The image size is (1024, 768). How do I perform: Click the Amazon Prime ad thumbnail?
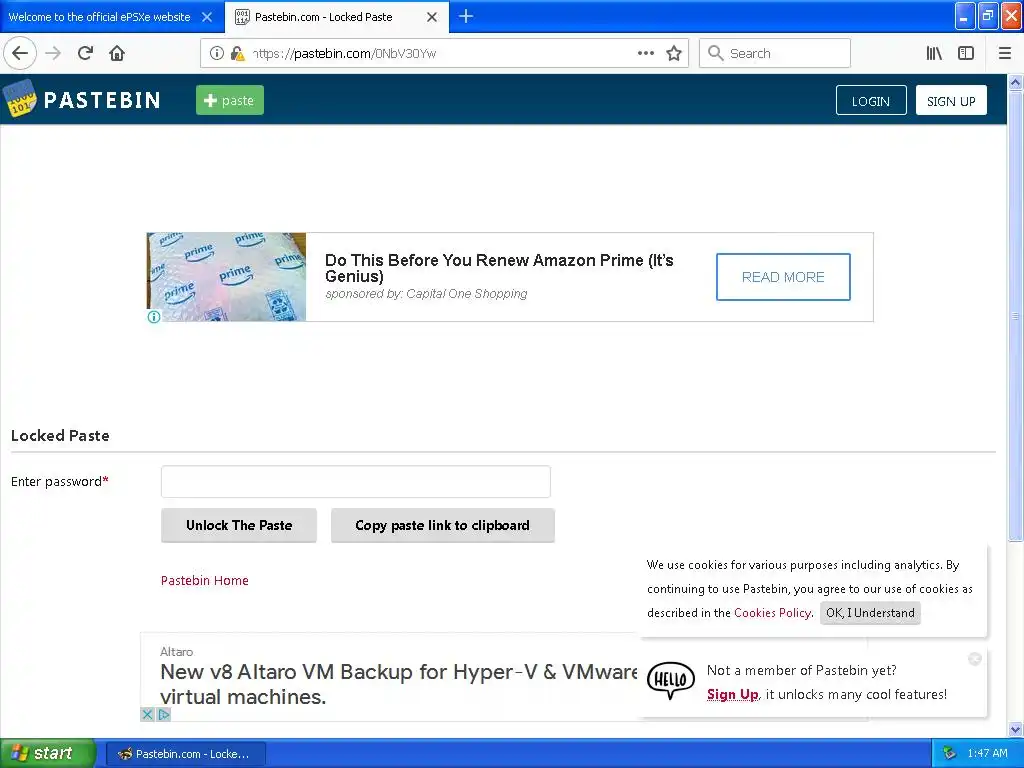[226, 277]
